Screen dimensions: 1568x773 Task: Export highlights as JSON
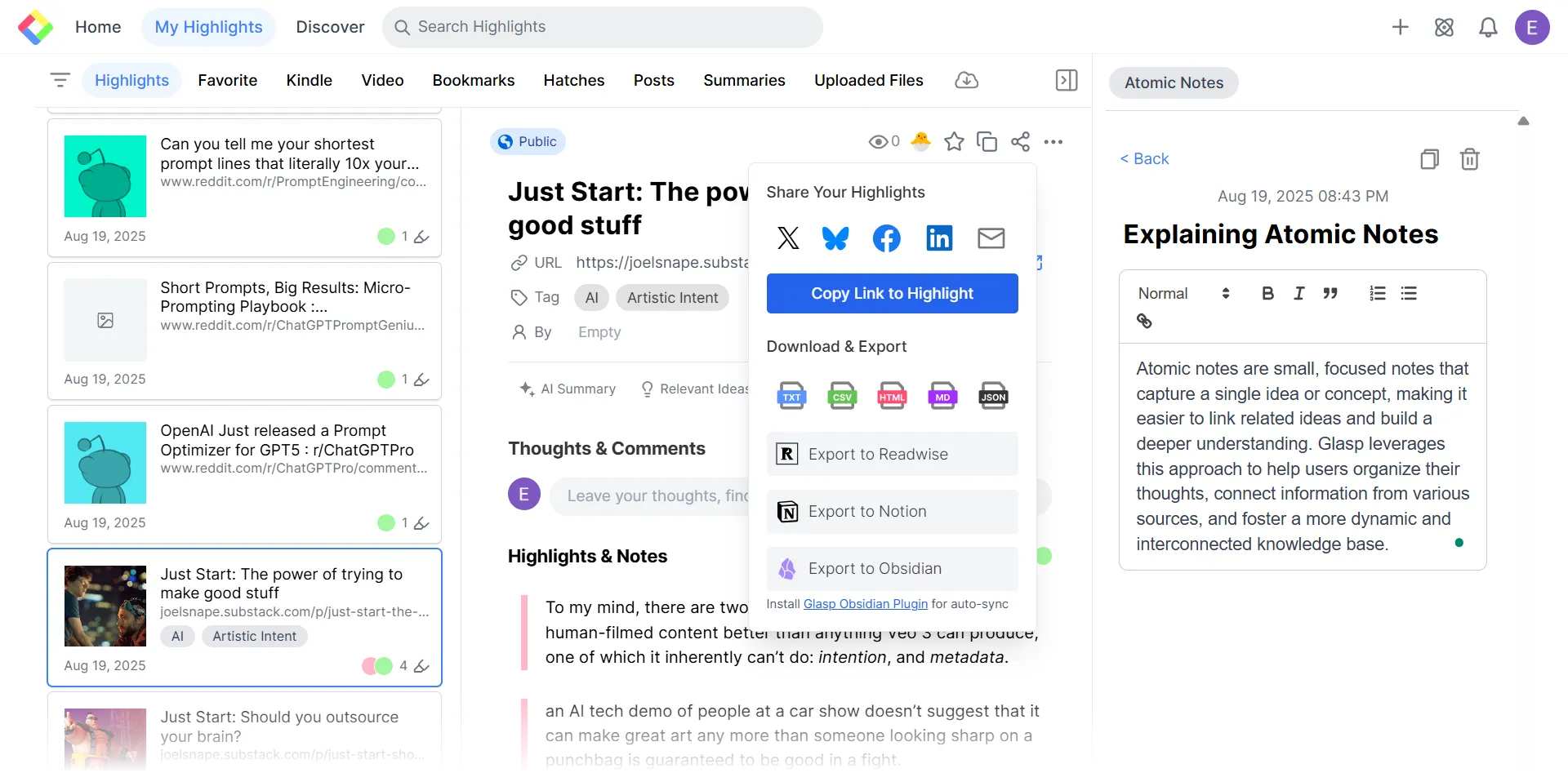tap(993, 396)
